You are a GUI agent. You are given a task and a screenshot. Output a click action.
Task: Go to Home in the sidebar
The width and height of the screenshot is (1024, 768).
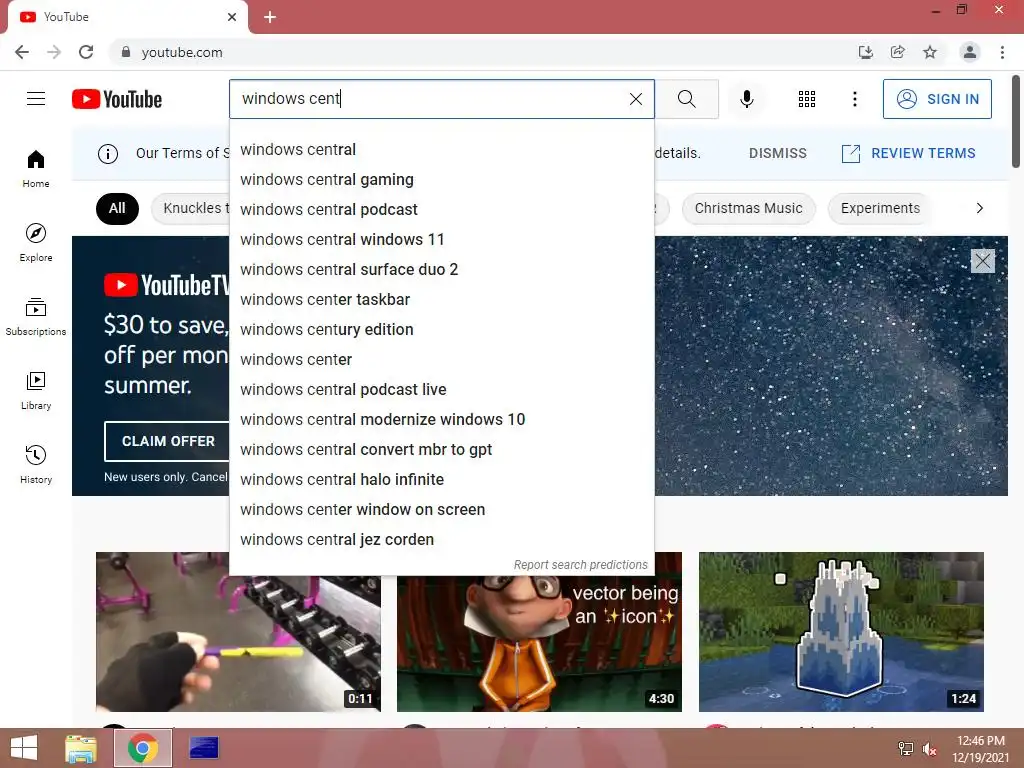36,168
